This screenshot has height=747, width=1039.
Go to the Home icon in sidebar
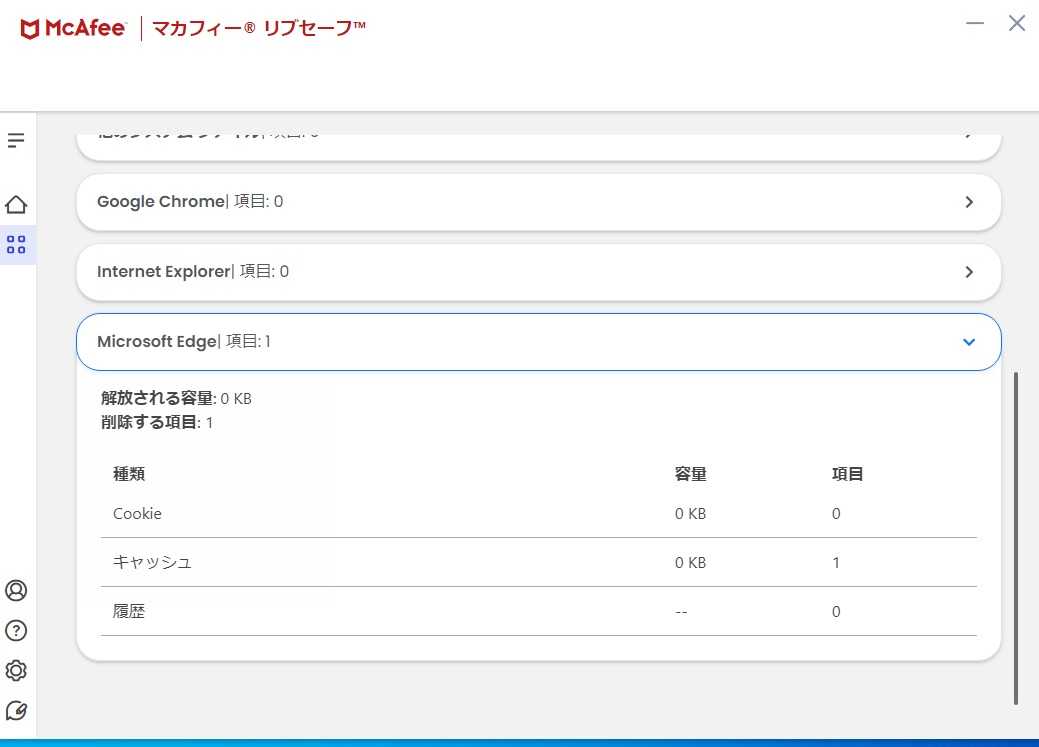16,205
